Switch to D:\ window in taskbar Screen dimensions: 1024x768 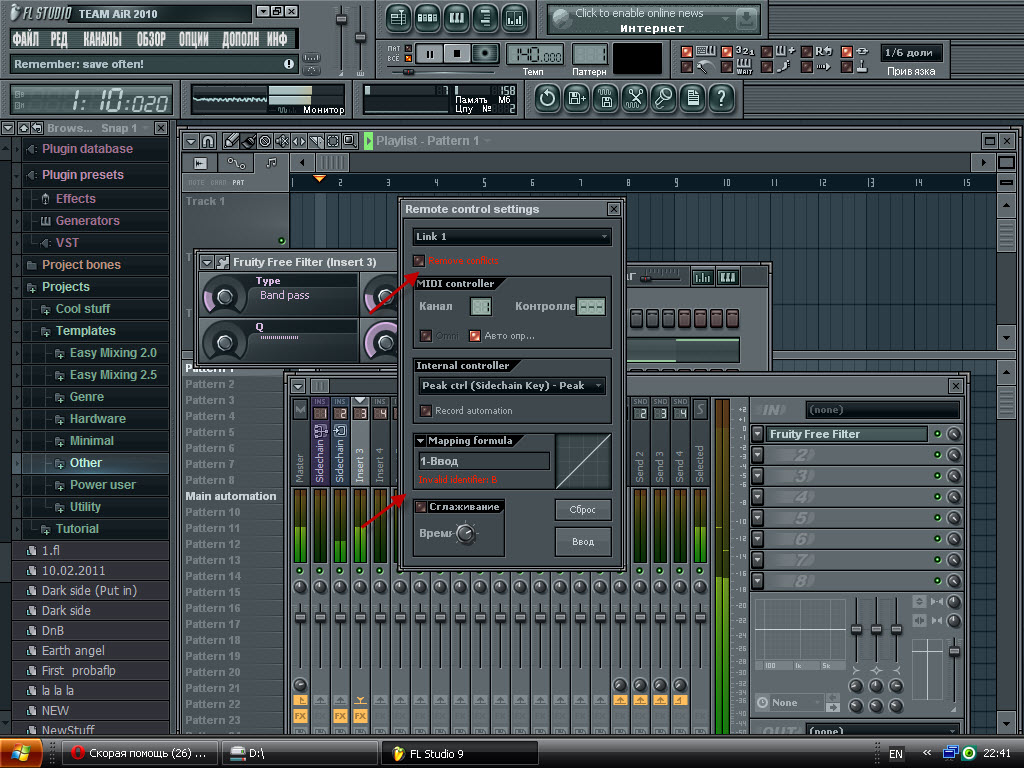298,754
